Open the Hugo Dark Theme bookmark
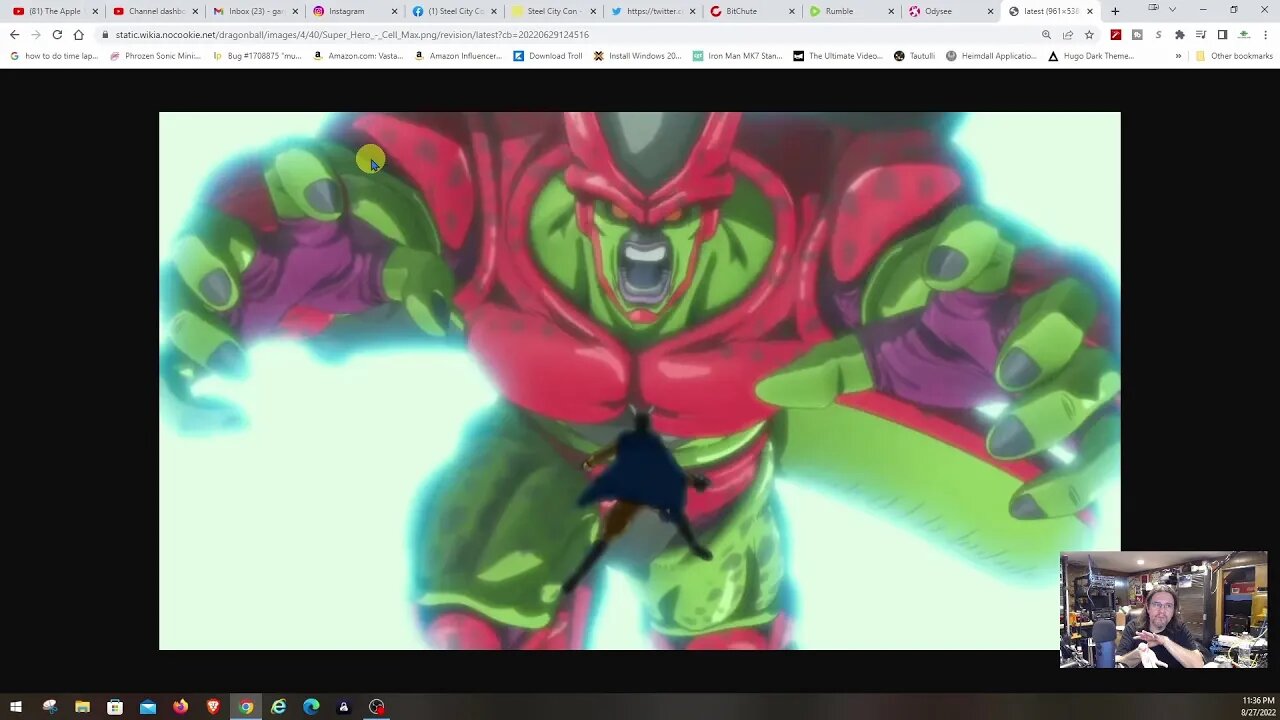This screenshot has width=1280, height=720. coord(1090,56)
